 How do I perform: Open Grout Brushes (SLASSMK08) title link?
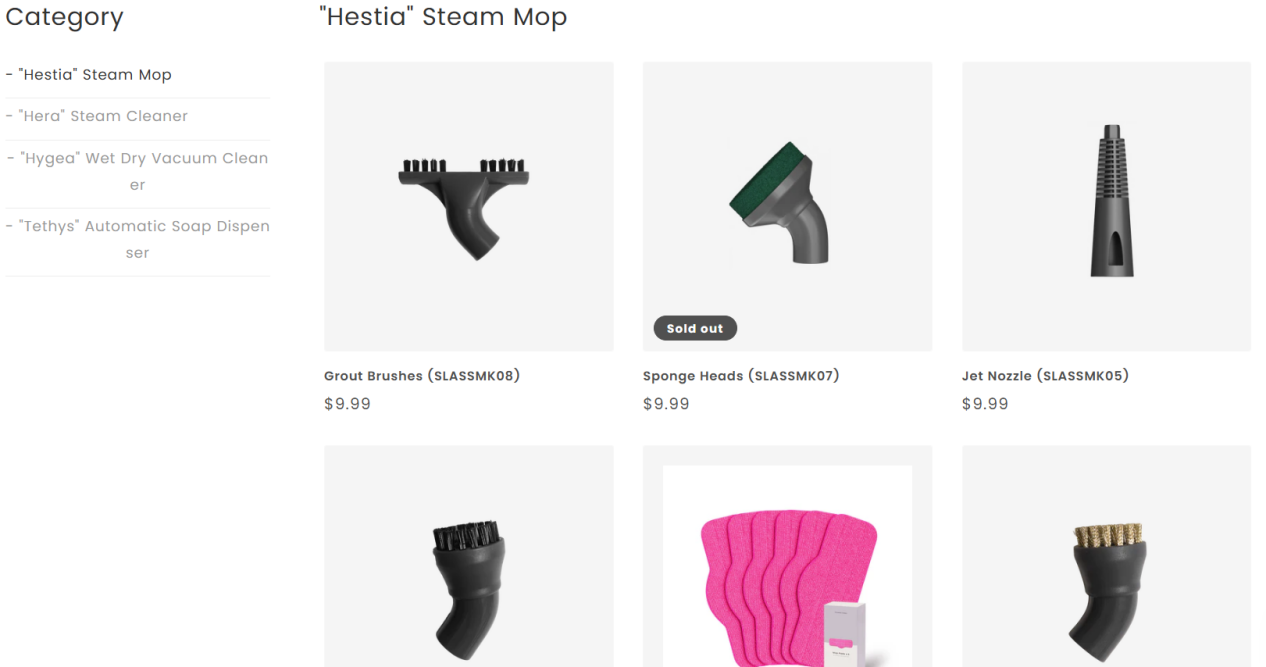(422, 376)
